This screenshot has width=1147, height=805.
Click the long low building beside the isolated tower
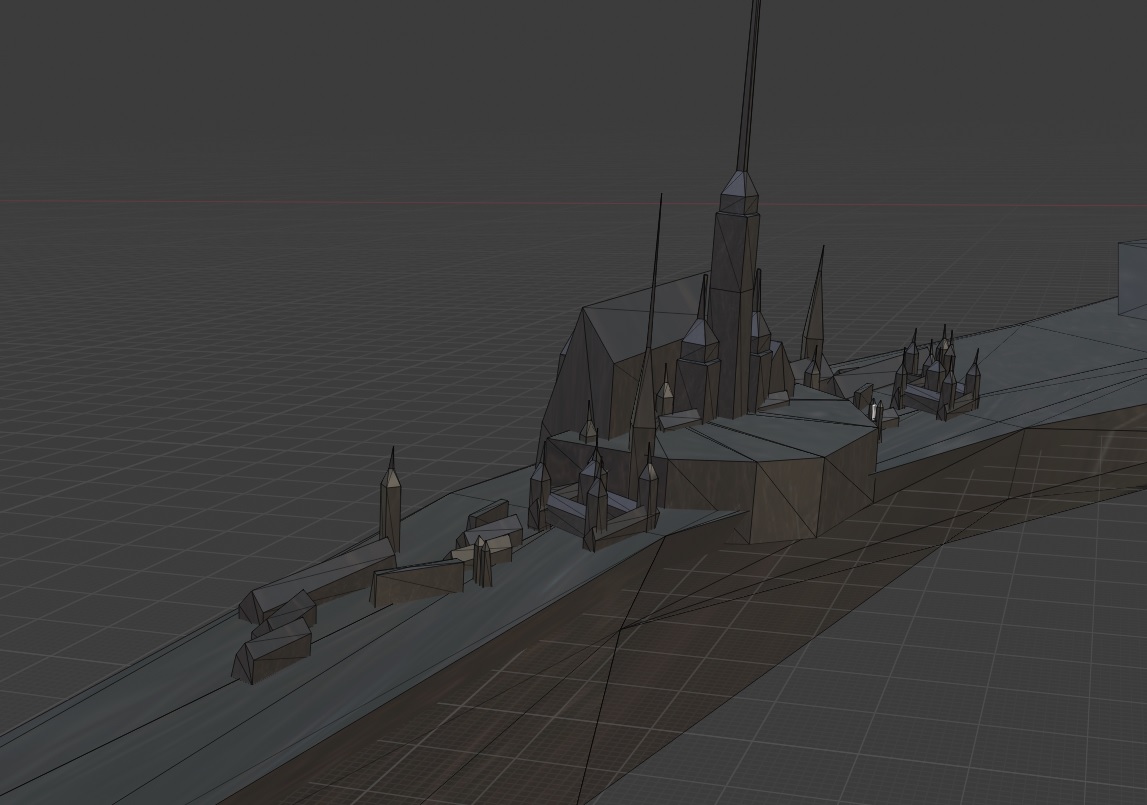(x=420, y=580)
